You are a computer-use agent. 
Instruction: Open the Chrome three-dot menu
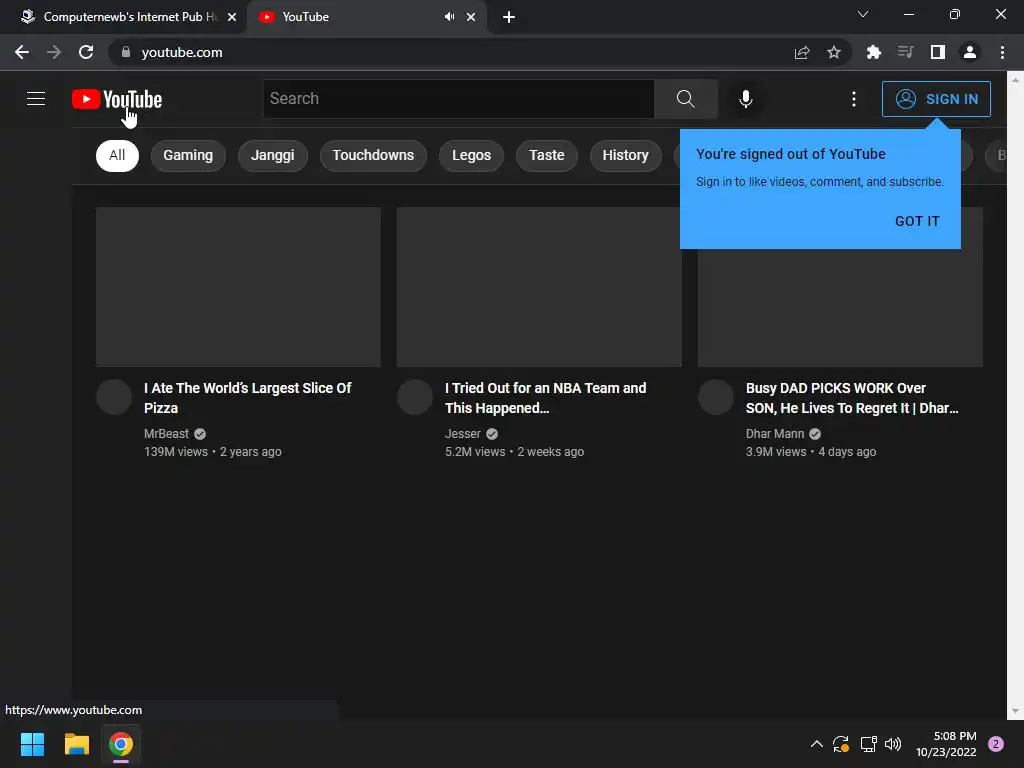coord(1002,52)
